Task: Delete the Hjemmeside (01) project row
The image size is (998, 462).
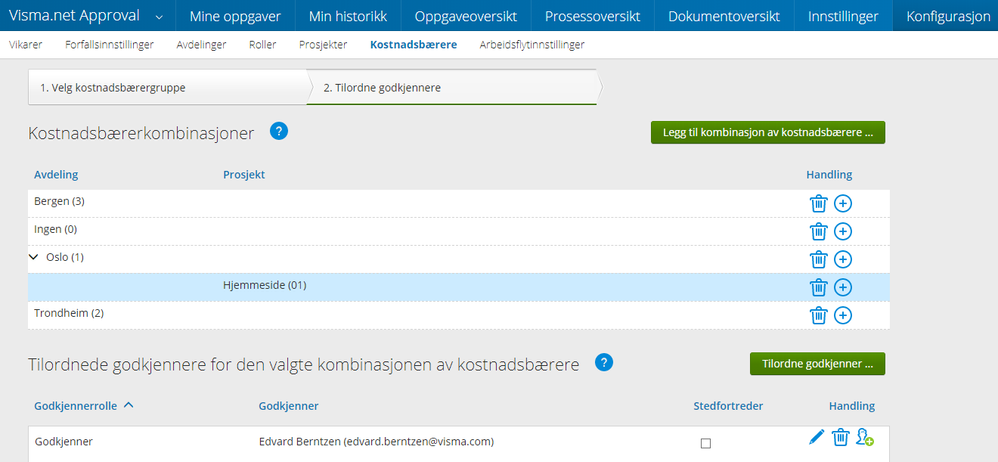Action: (x=818, y=287)
